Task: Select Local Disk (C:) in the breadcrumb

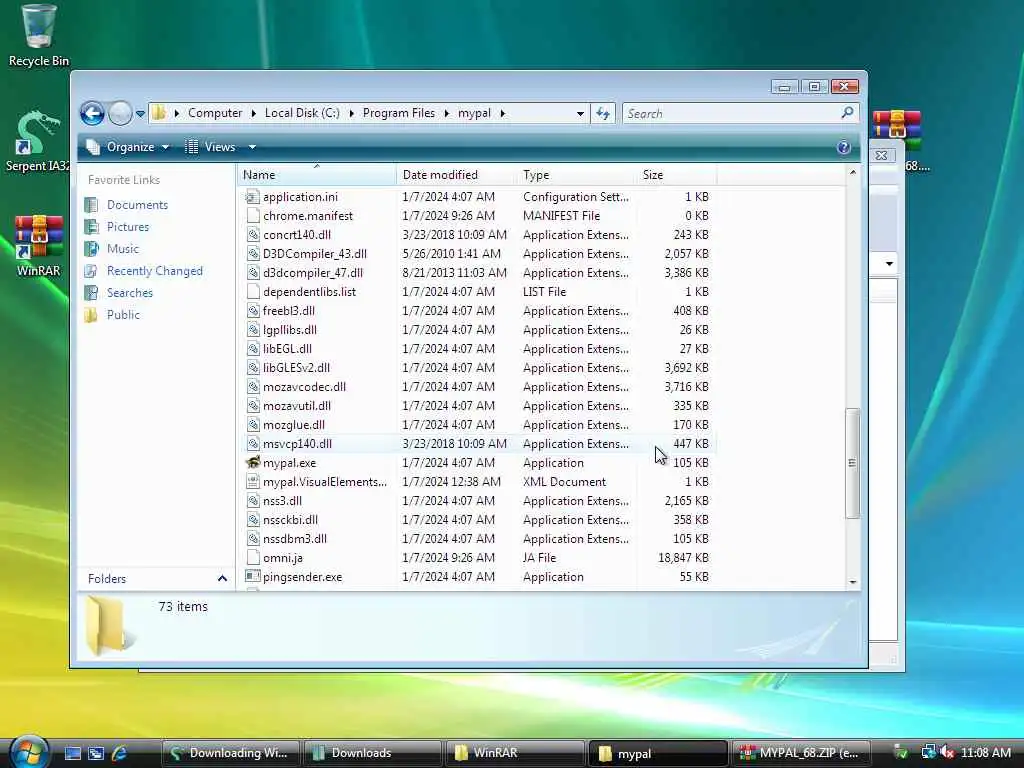Action: [302, 113]
